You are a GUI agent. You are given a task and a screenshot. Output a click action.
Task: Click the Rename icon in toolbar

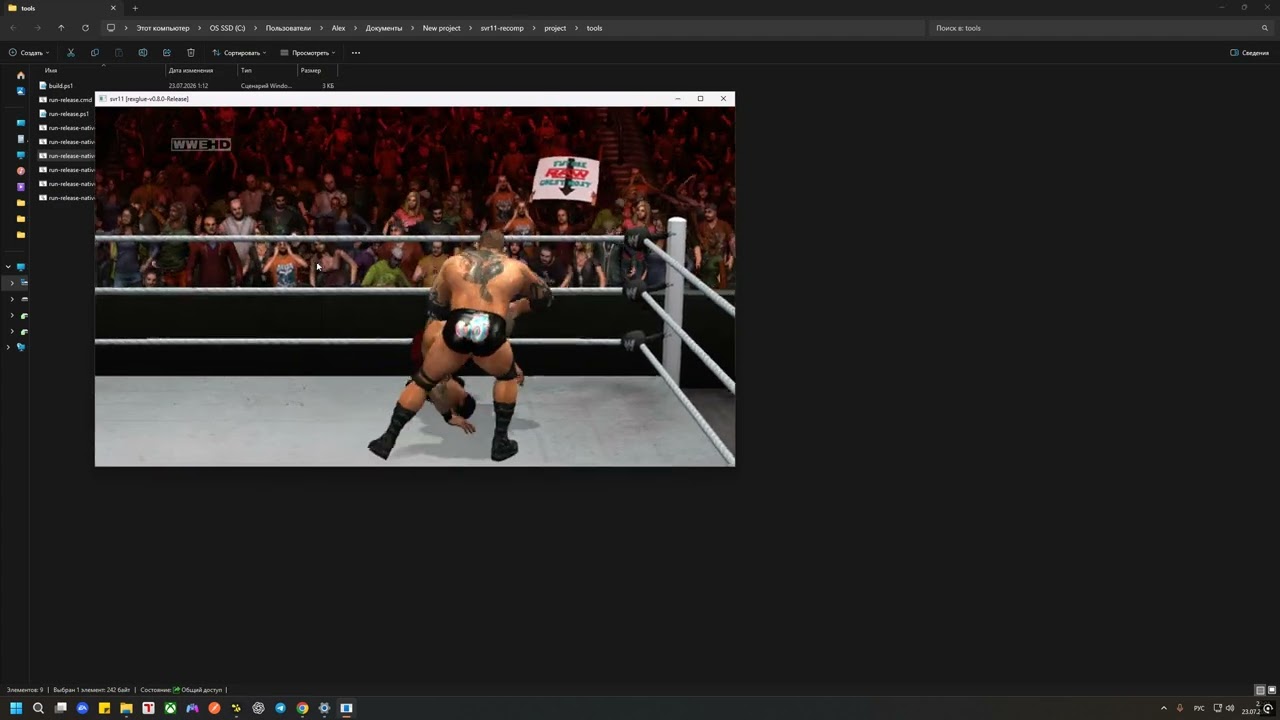(x=143, y=53)
